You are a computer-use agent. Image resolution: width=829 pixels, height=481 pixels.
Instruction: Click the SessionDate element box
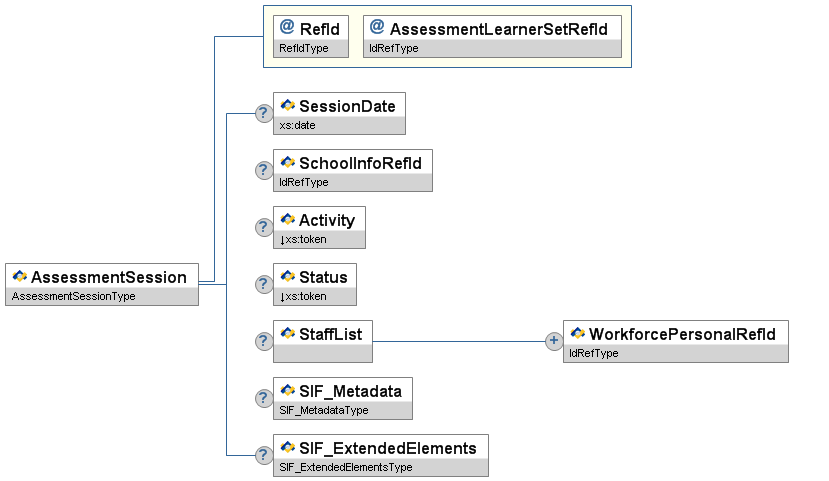(x=346, y=106)
